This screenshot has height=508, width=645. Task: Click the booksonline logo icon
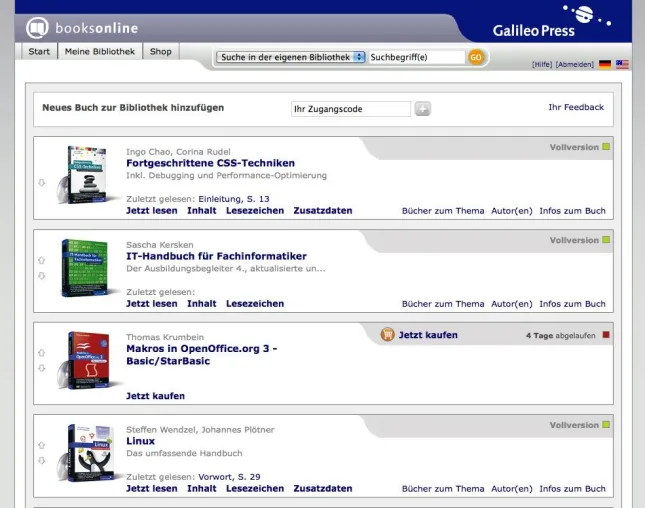(x=37, y=28)
